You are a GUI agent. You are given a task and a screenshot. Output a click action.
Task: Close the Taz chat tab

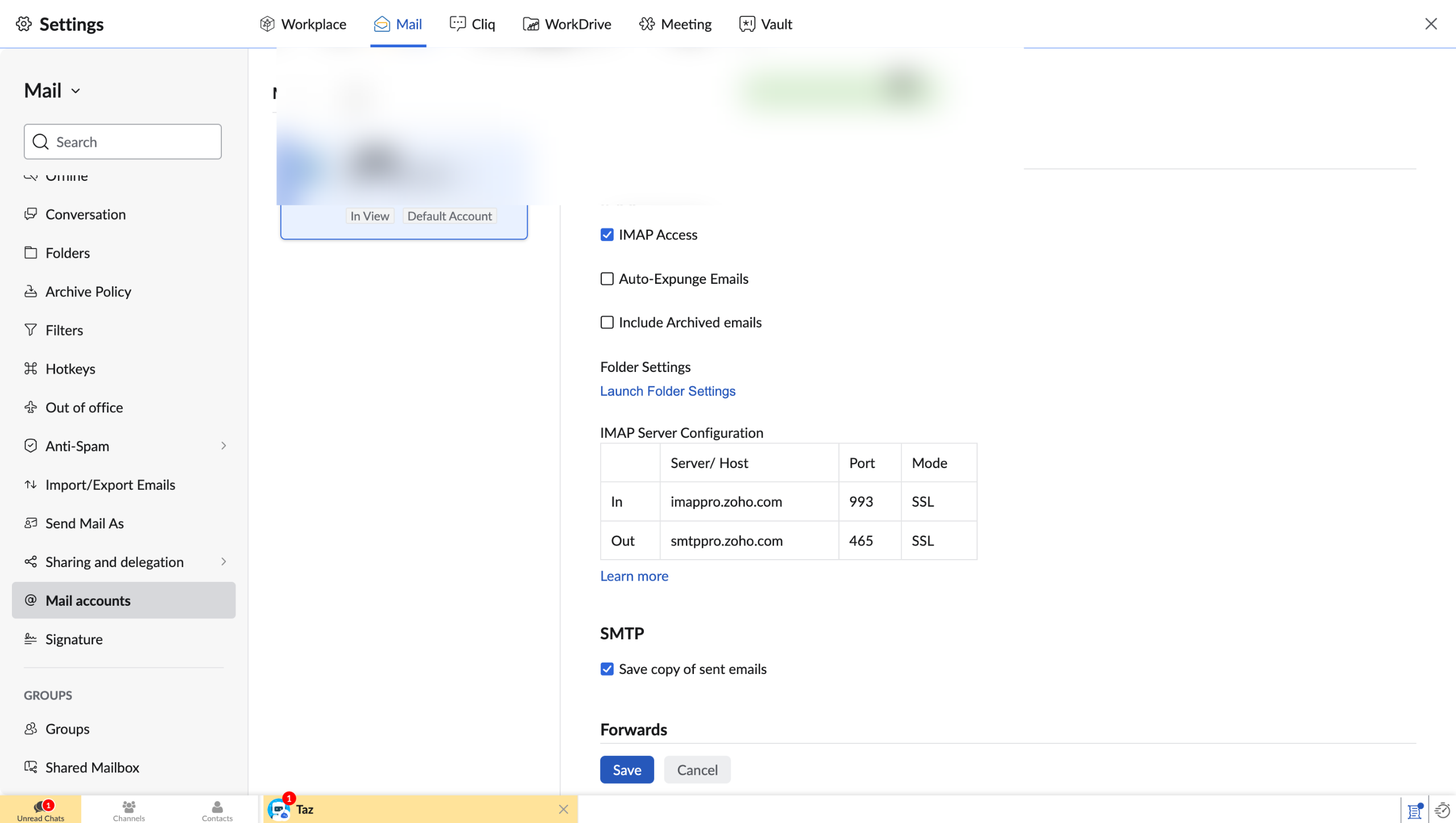tap(563, 809)
